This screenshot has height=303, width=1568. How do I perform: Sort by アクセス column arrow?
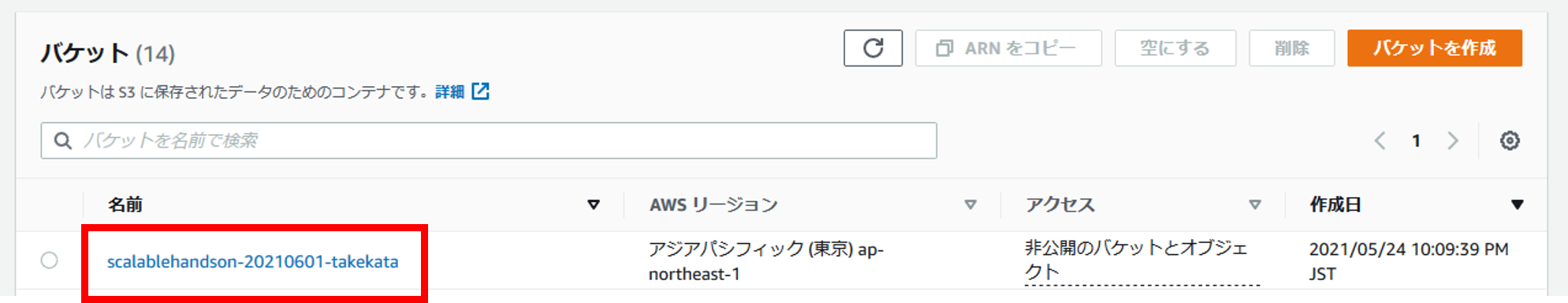click(x=1254, y=205)
